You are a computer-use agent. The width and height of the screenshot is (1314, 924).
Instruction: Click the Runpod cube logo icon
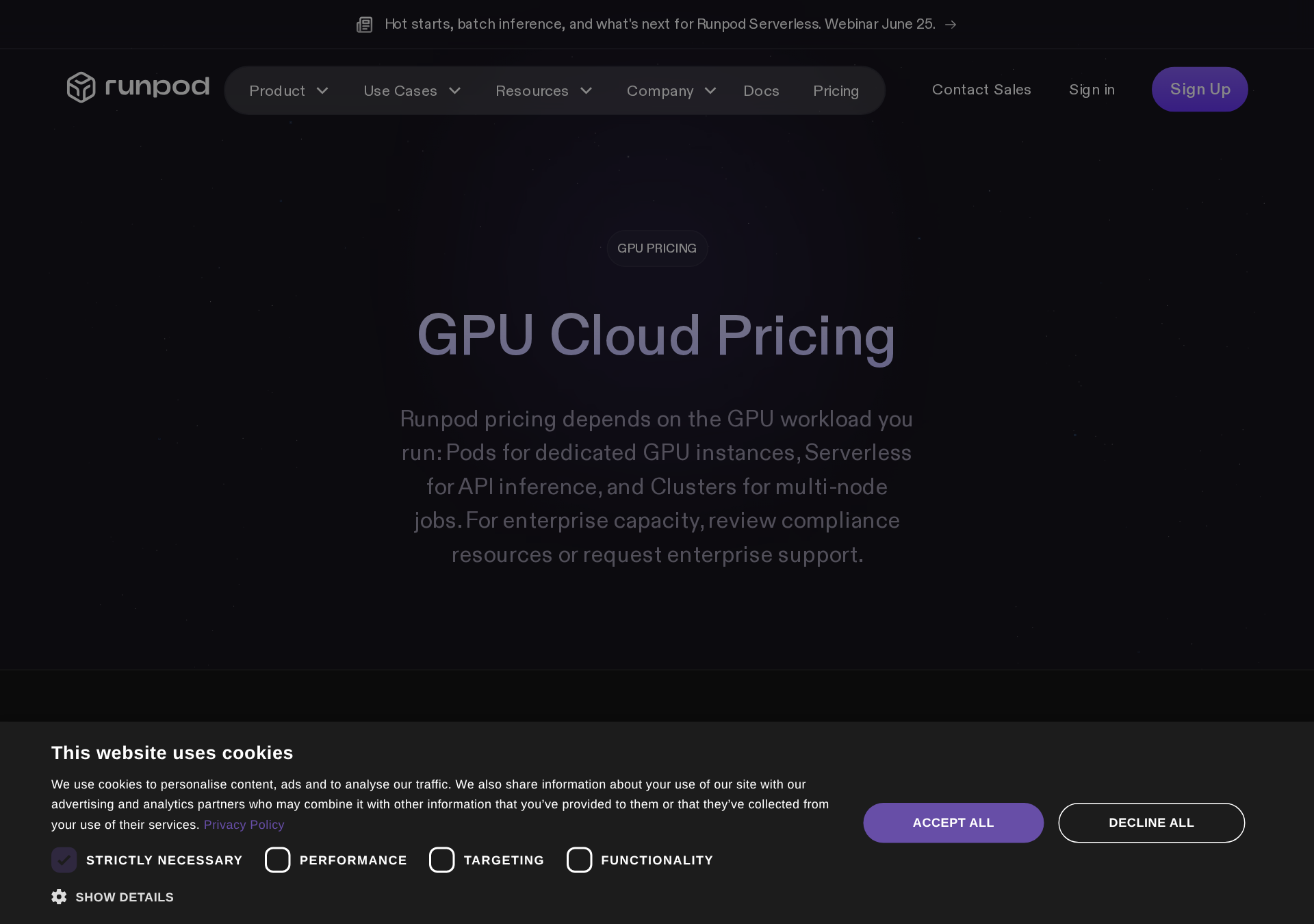pyautogui.click(x=81, y=88)
